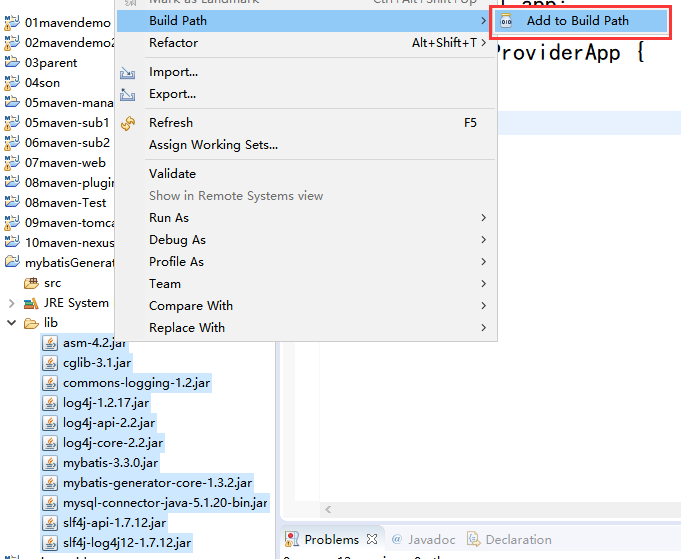Select 05maven-sub1 project

pos(67,122)
